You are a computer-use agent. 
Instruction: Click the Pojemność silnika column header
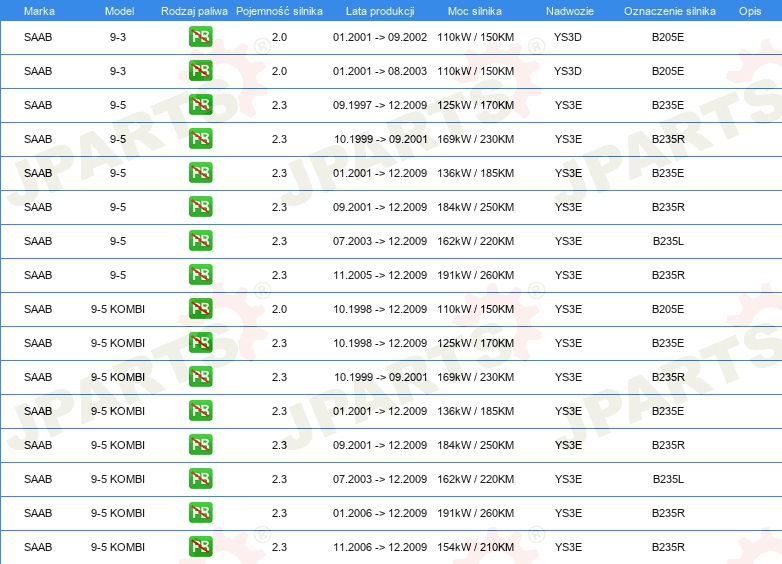coord(279,11)
